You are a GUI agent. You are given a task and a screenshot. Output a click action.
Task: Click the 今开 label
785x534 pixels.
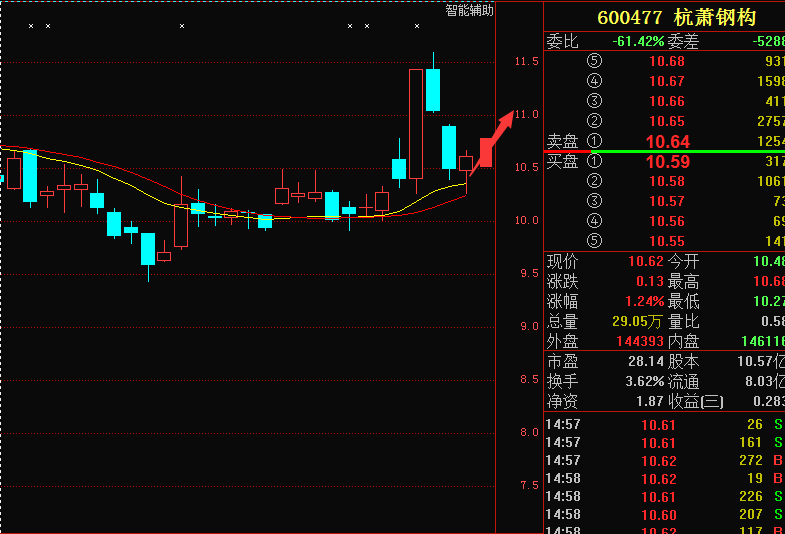[x=683, y=261]
